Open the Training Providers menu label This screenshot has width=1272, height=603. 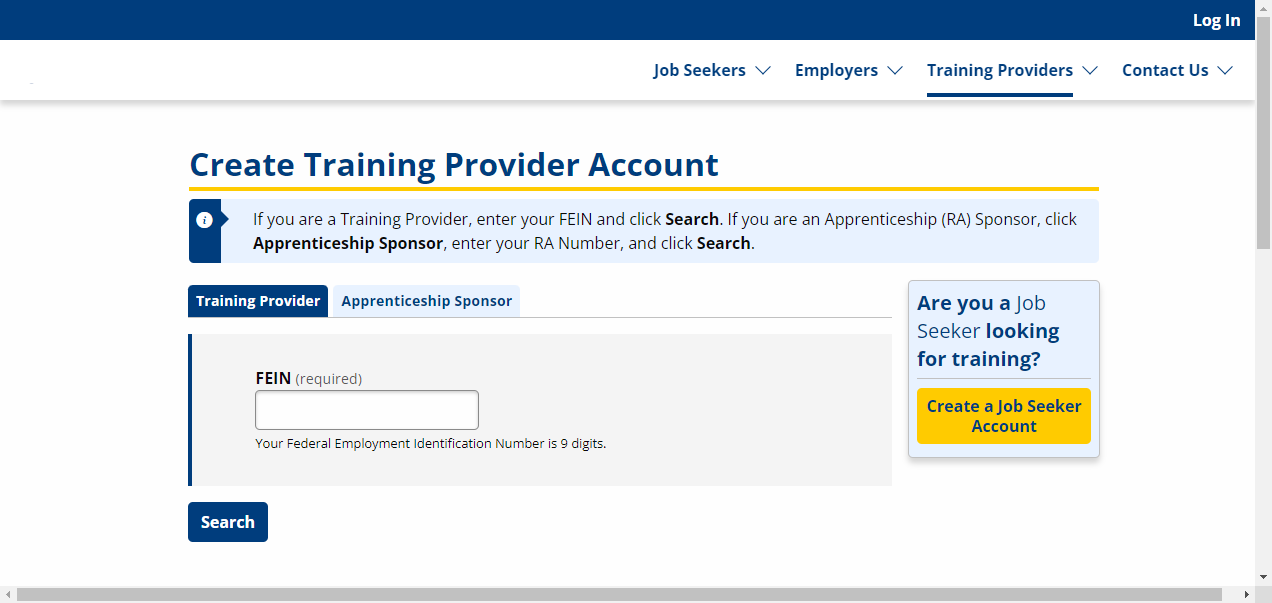point(1000,70)
